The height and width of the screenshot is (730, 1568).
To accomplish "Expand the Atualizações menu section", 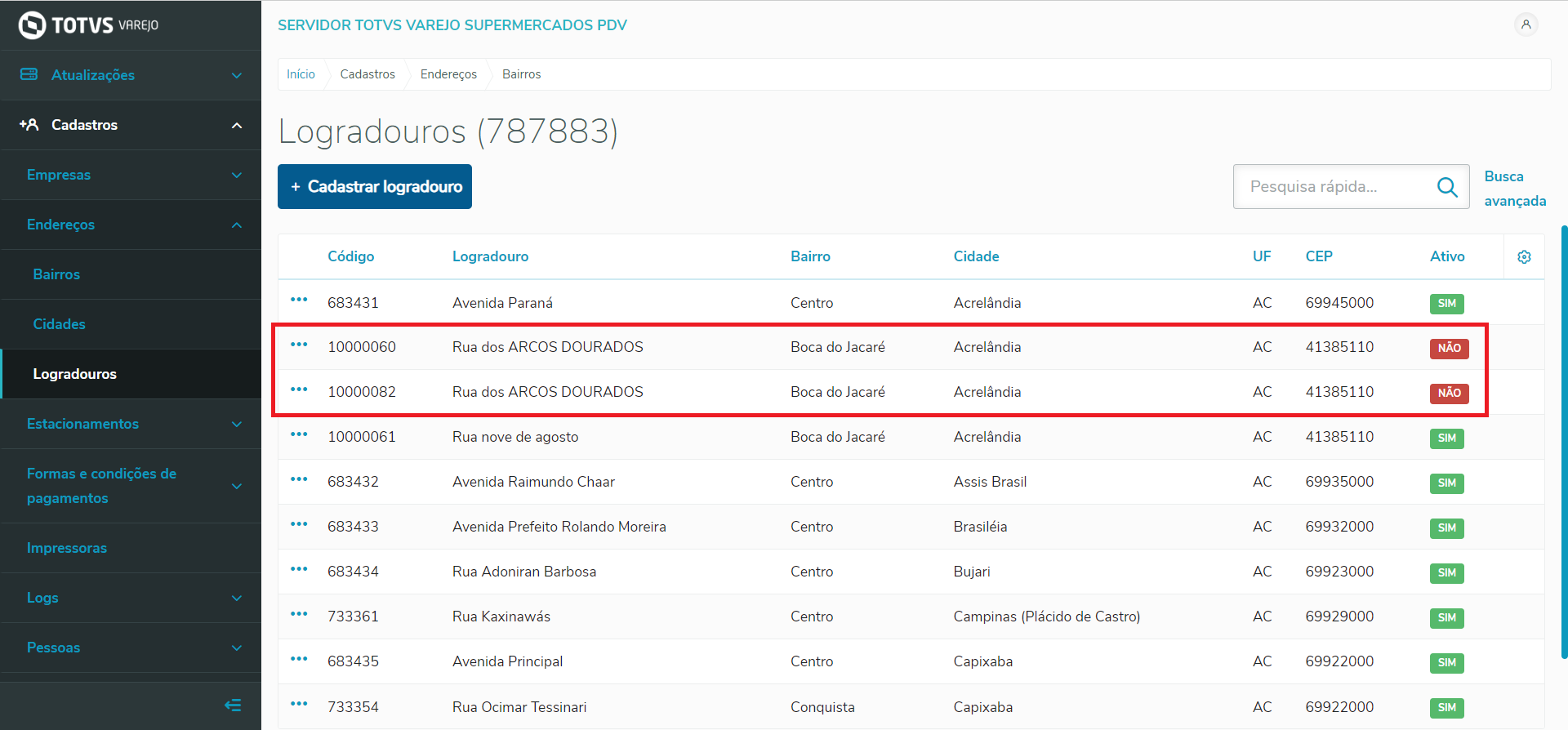I will (131, 75).
